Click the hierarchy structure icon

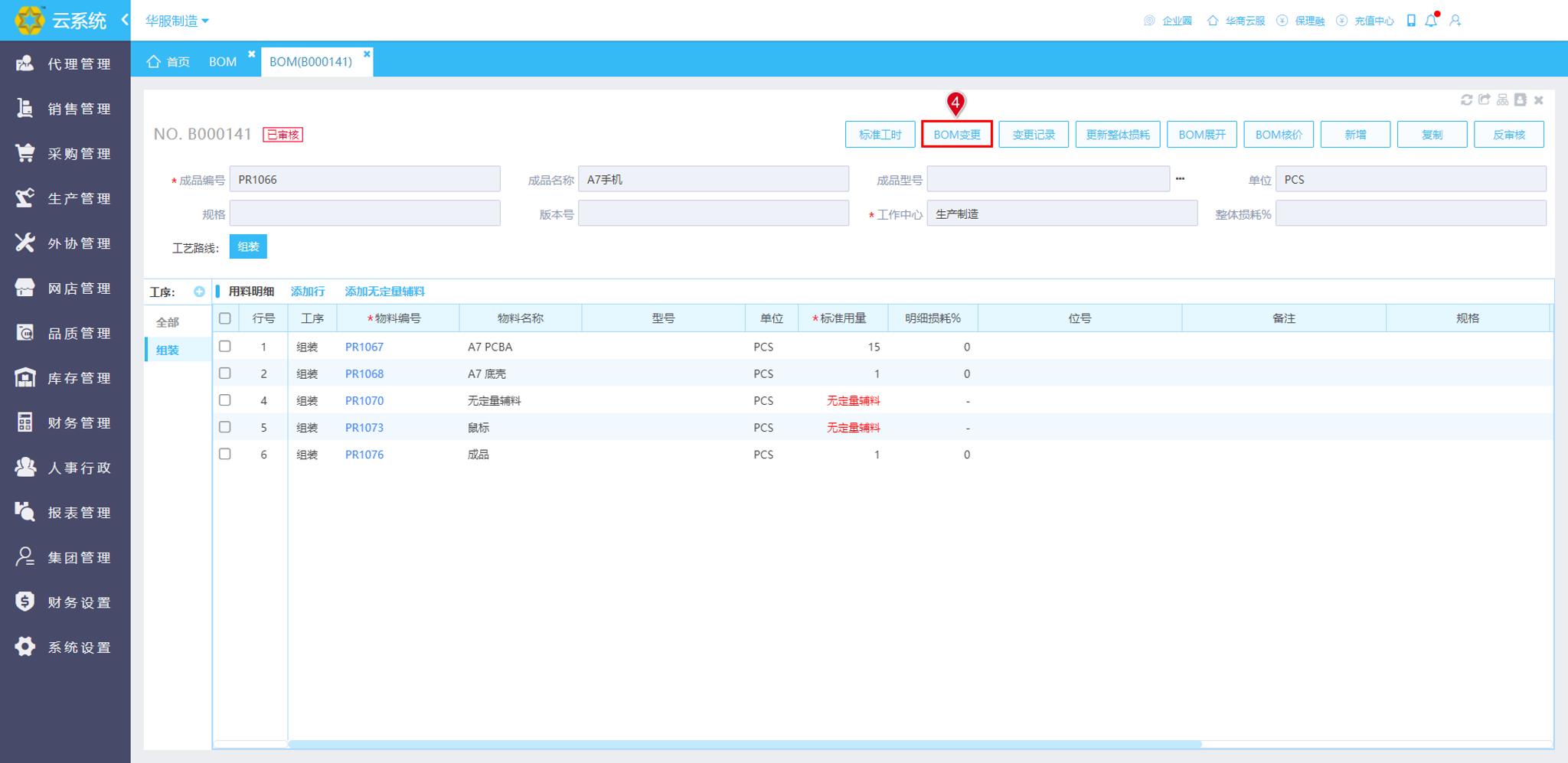1502,100
